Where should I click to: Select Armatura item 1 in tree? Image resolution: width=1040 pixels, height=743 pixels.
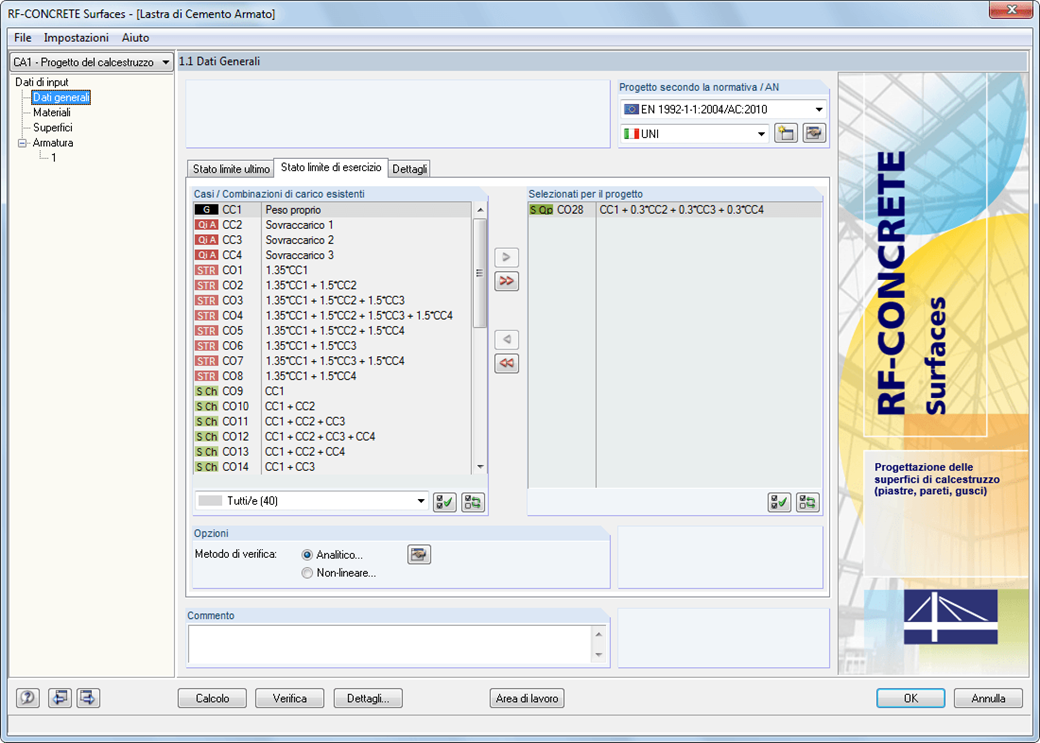tap(54, 158)
